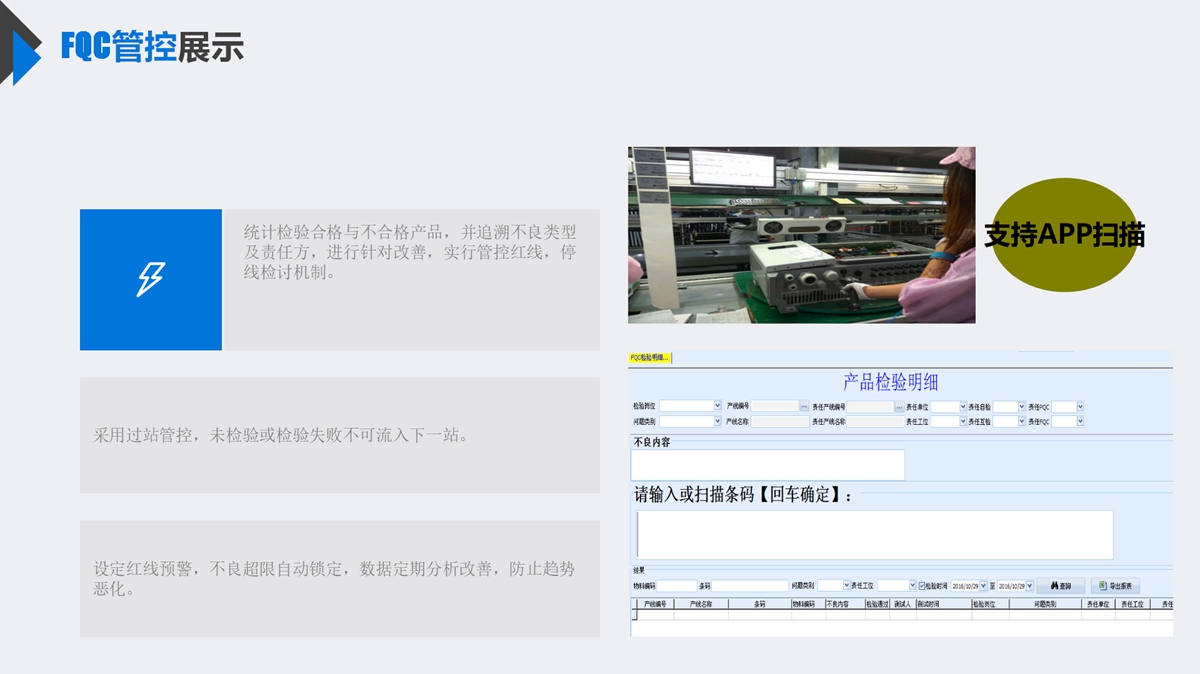
Task: Open the start date picker dropdown
Action: 983,586
